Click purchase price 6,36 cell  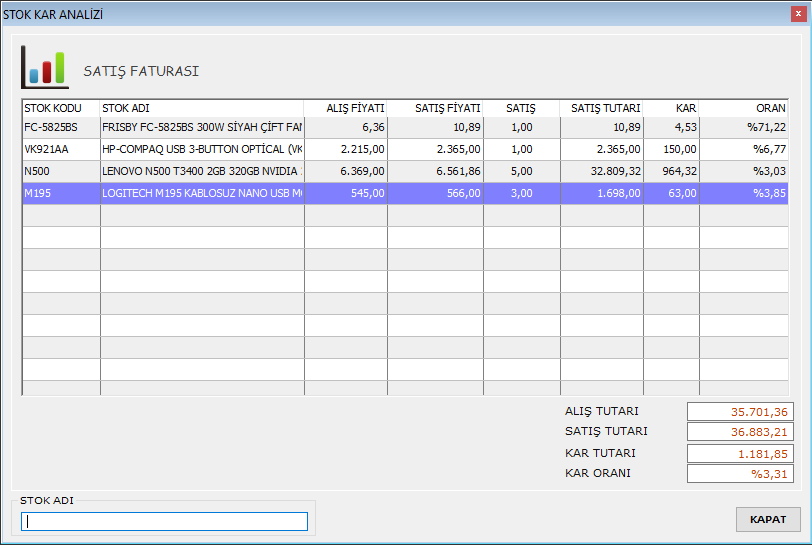pos(345,127)
